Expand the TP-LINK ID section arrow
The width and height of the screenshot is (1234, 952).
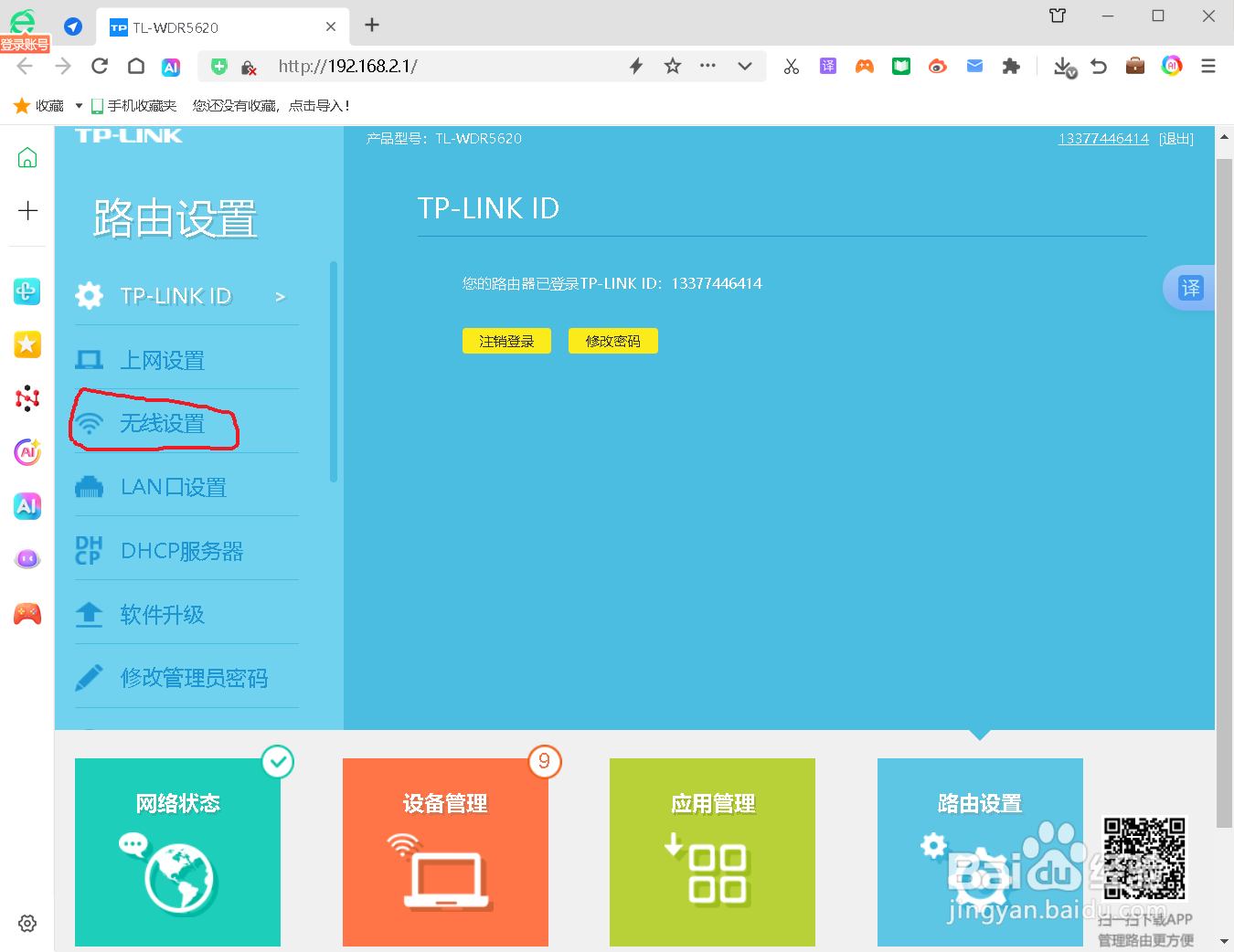pyautogui.click(x=281, y=295)
